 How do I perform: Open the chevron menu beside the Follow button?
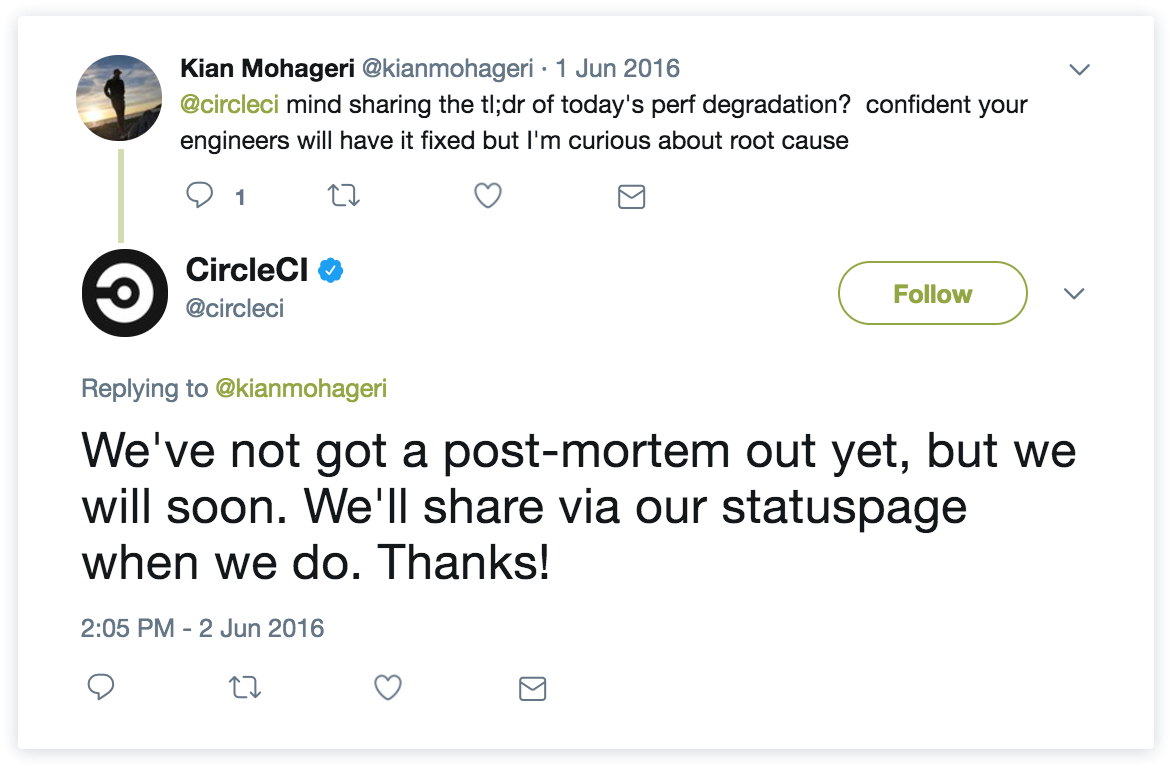click(1073, 294)
